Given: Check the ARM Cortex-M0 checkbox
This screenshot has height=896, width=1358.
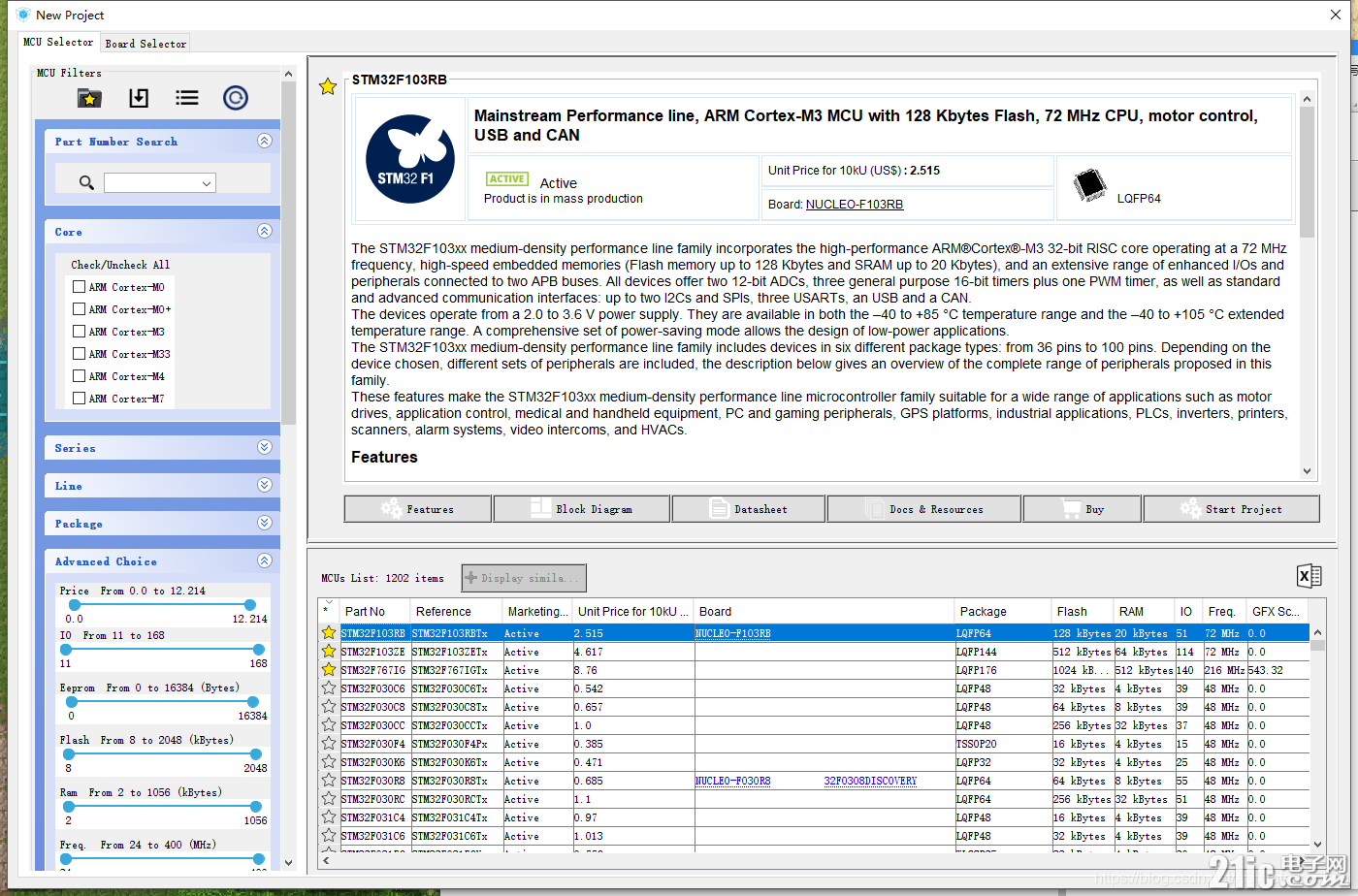Looking at the screenshot, I should [x=80, y=287].
